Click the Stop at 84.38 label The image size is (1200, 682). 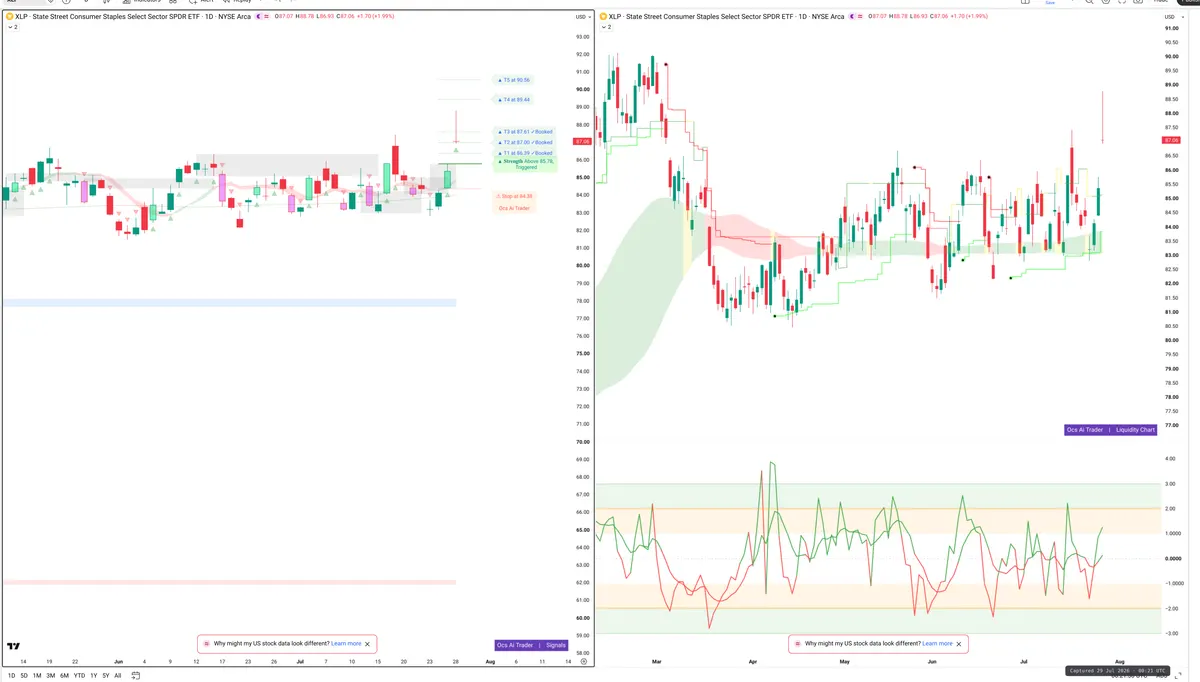tap(515, 196)
